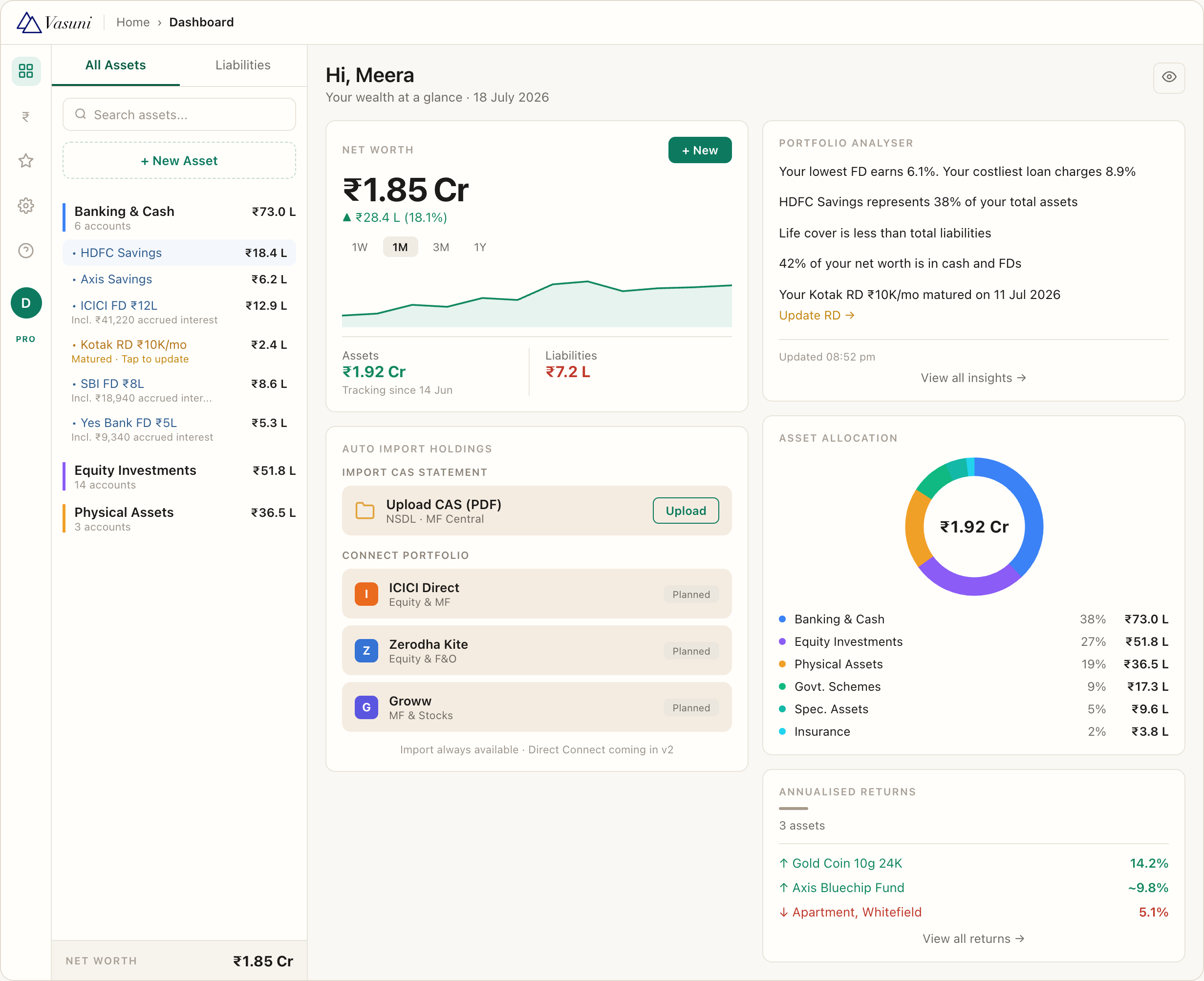
Task: Select the matured Kotak RD ₹10K/mo account
Action: [179, 351]
